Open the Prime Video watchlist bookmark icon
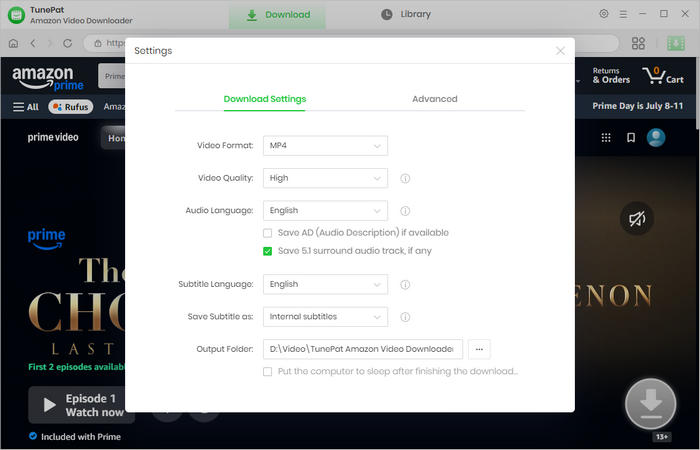 [631, 138]
